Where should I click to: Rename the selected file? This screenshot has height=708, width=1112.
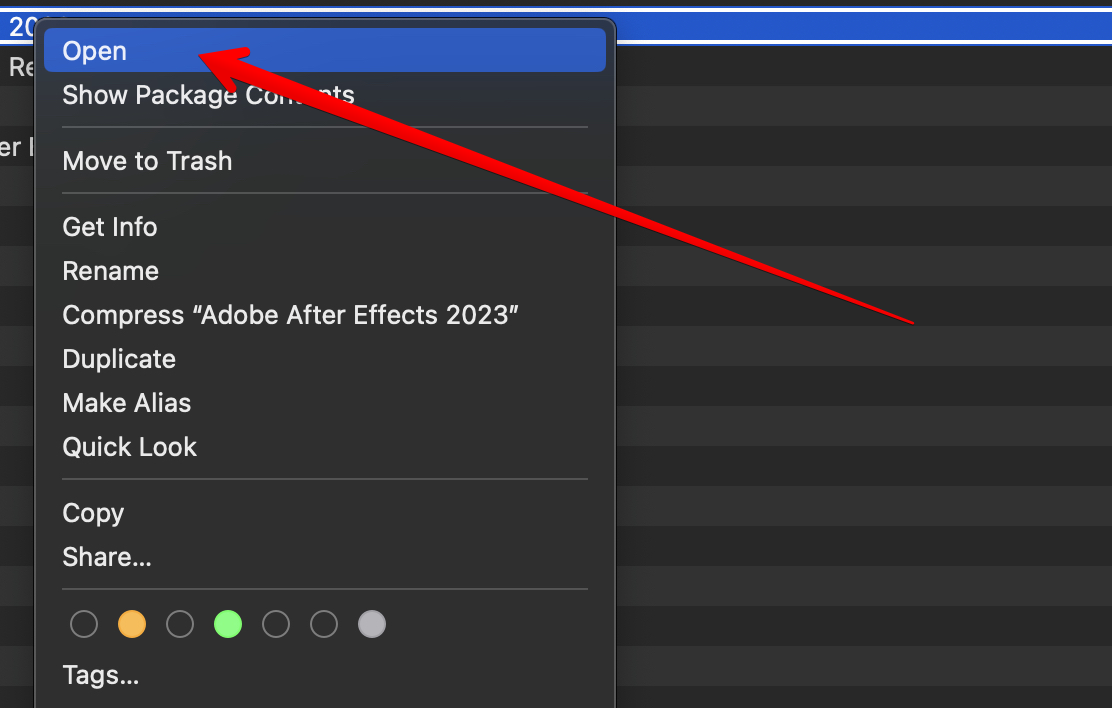(110, 271)
